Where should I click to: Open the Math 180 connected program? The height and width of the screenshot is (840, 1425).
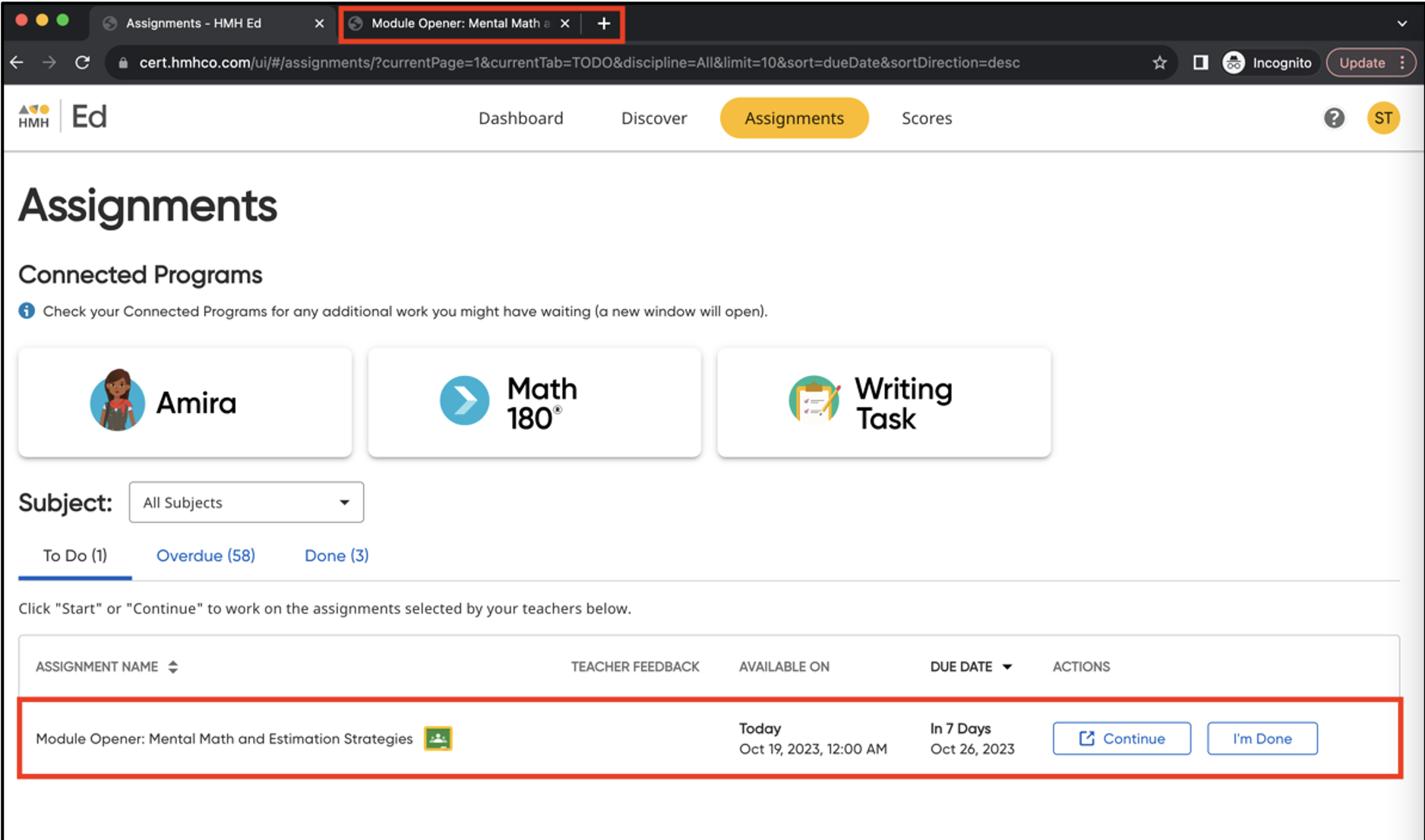click(535, 403)
